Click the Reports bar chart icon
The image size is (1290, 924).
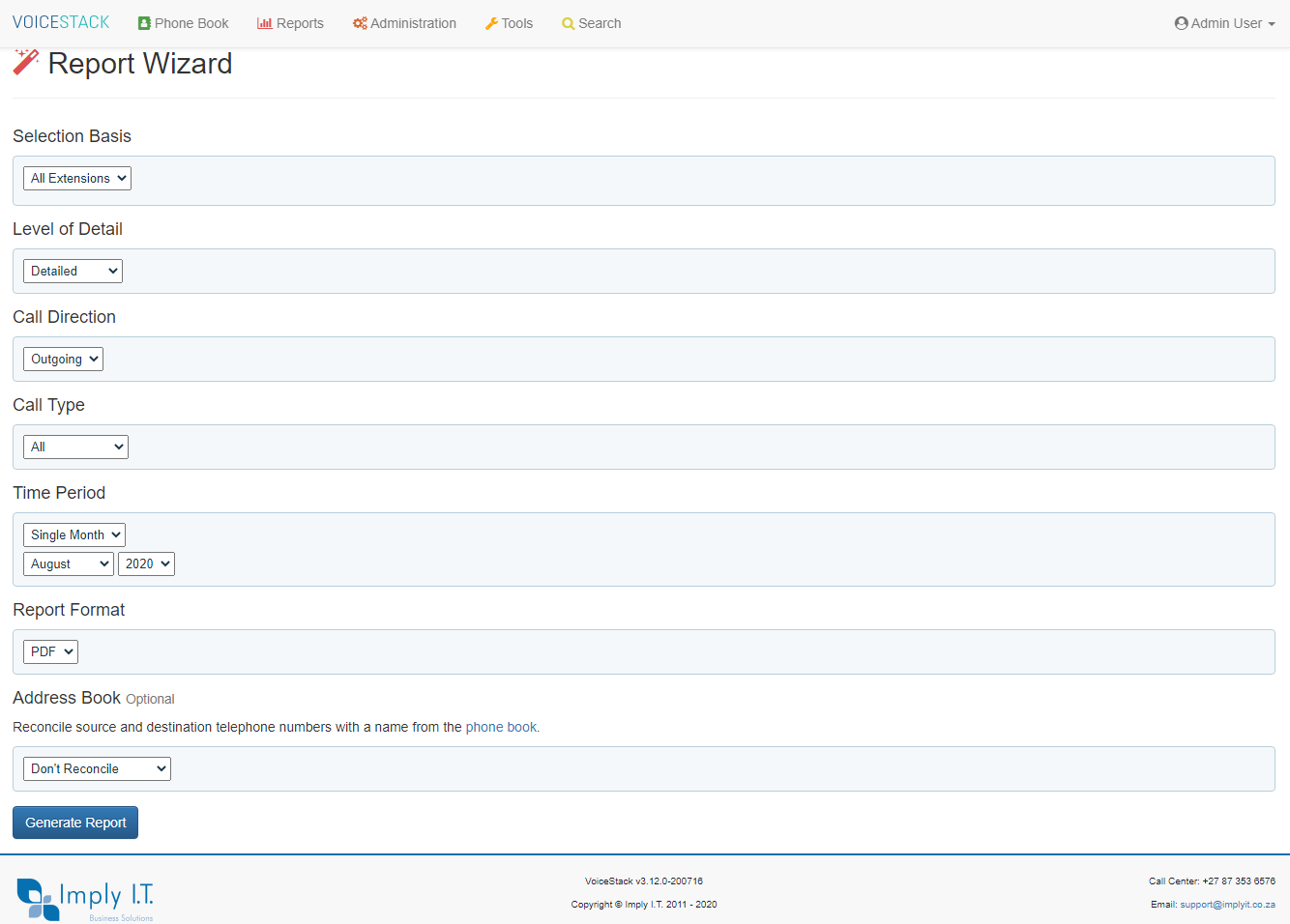point(264,23)
